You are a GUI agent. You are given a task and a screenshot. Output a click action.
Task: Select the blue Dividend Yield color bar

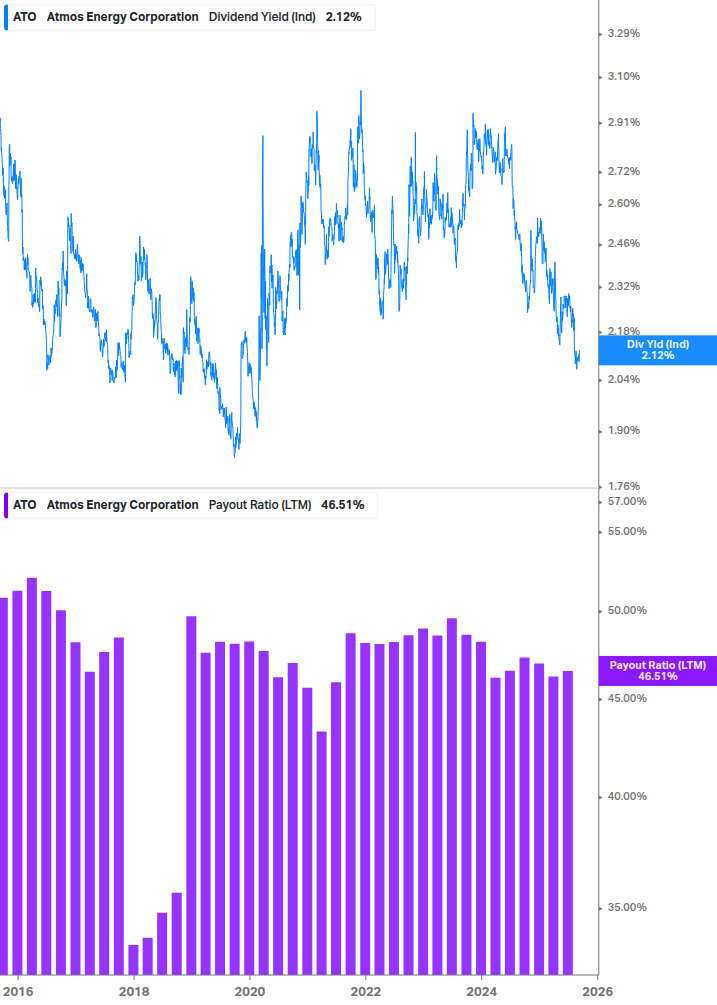pyautogui.click(x=6, y=17)
